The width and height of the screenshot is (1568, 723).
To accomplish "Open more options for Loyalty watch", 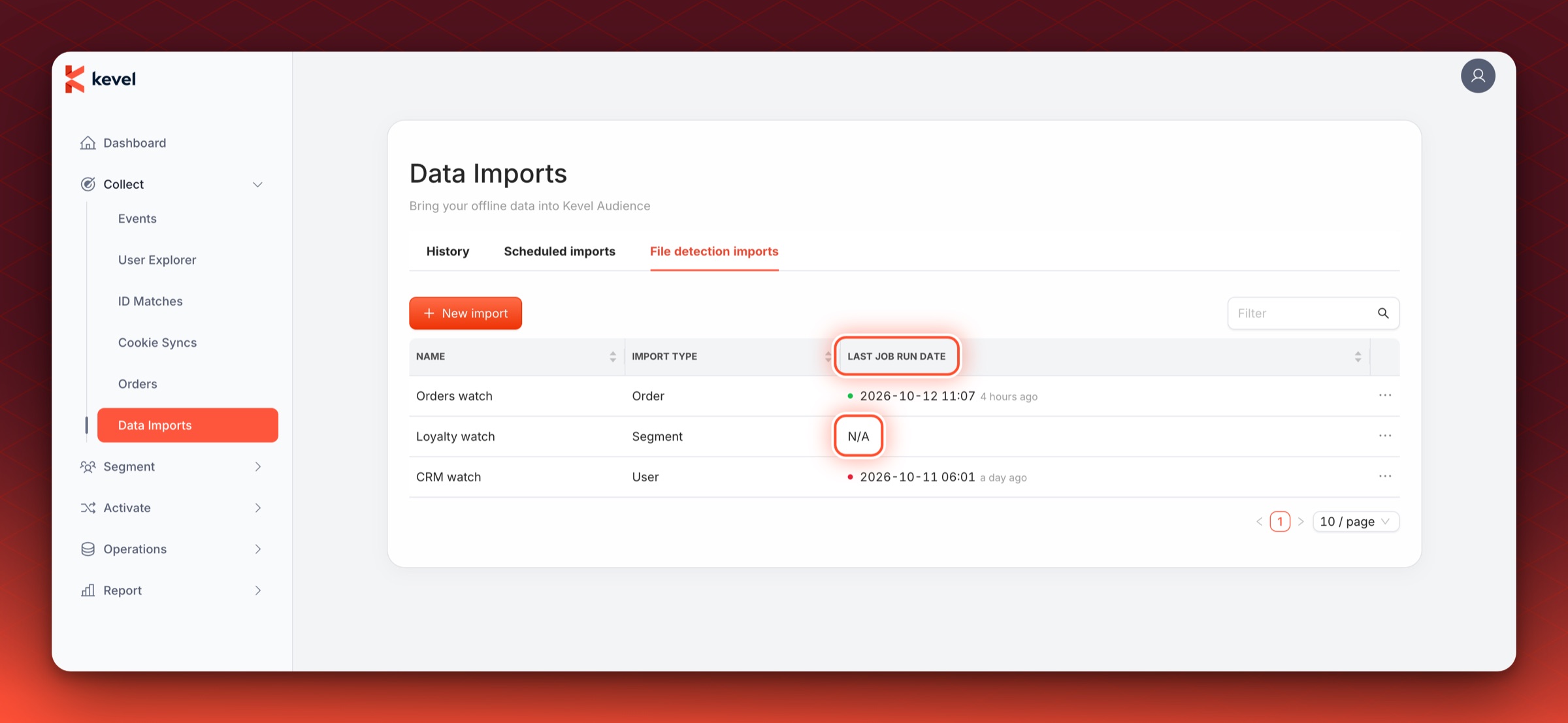I will 1385,436.
